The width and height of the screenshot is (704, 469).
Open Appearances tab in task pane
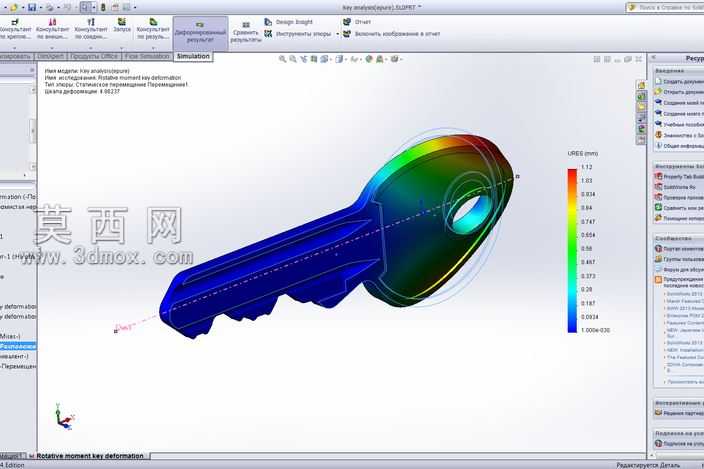pos(641,129)
